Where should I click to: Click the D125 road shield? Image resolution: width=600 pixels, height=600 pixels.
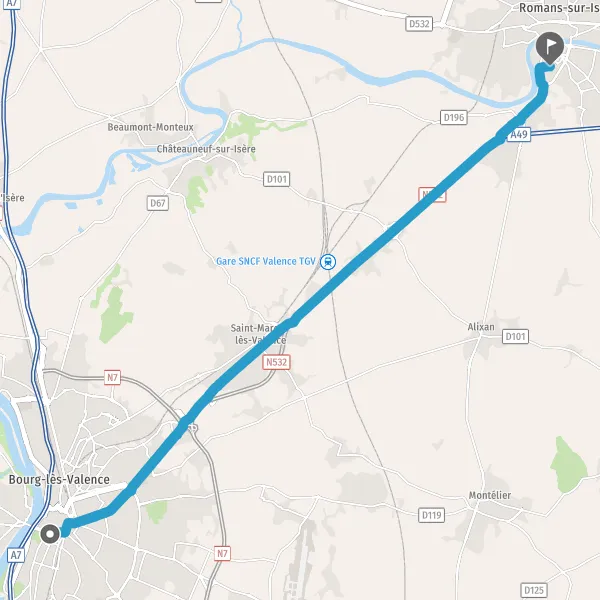534,590
